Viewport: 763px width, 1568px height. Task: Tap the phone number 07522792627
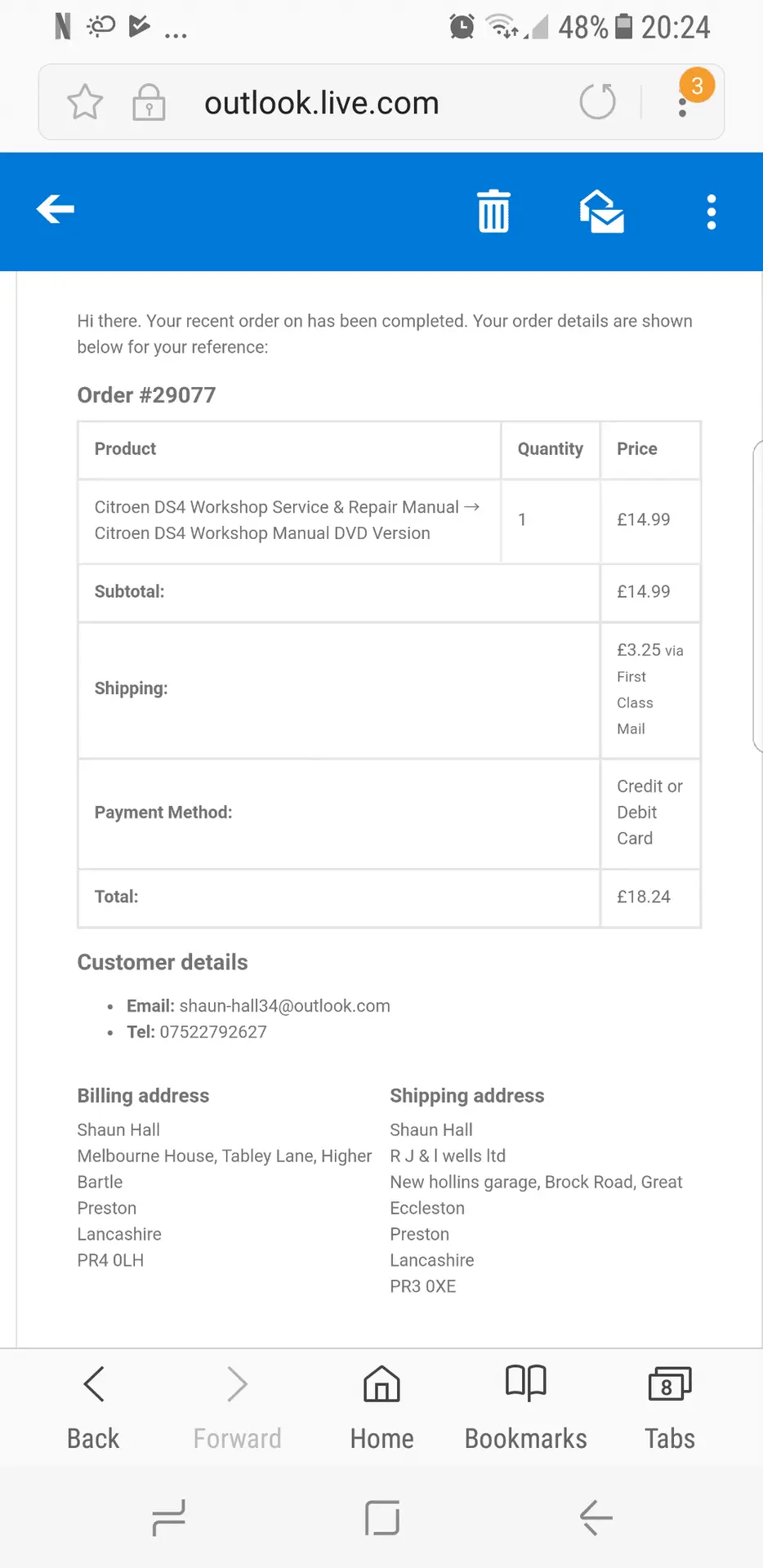point(213,1032)
